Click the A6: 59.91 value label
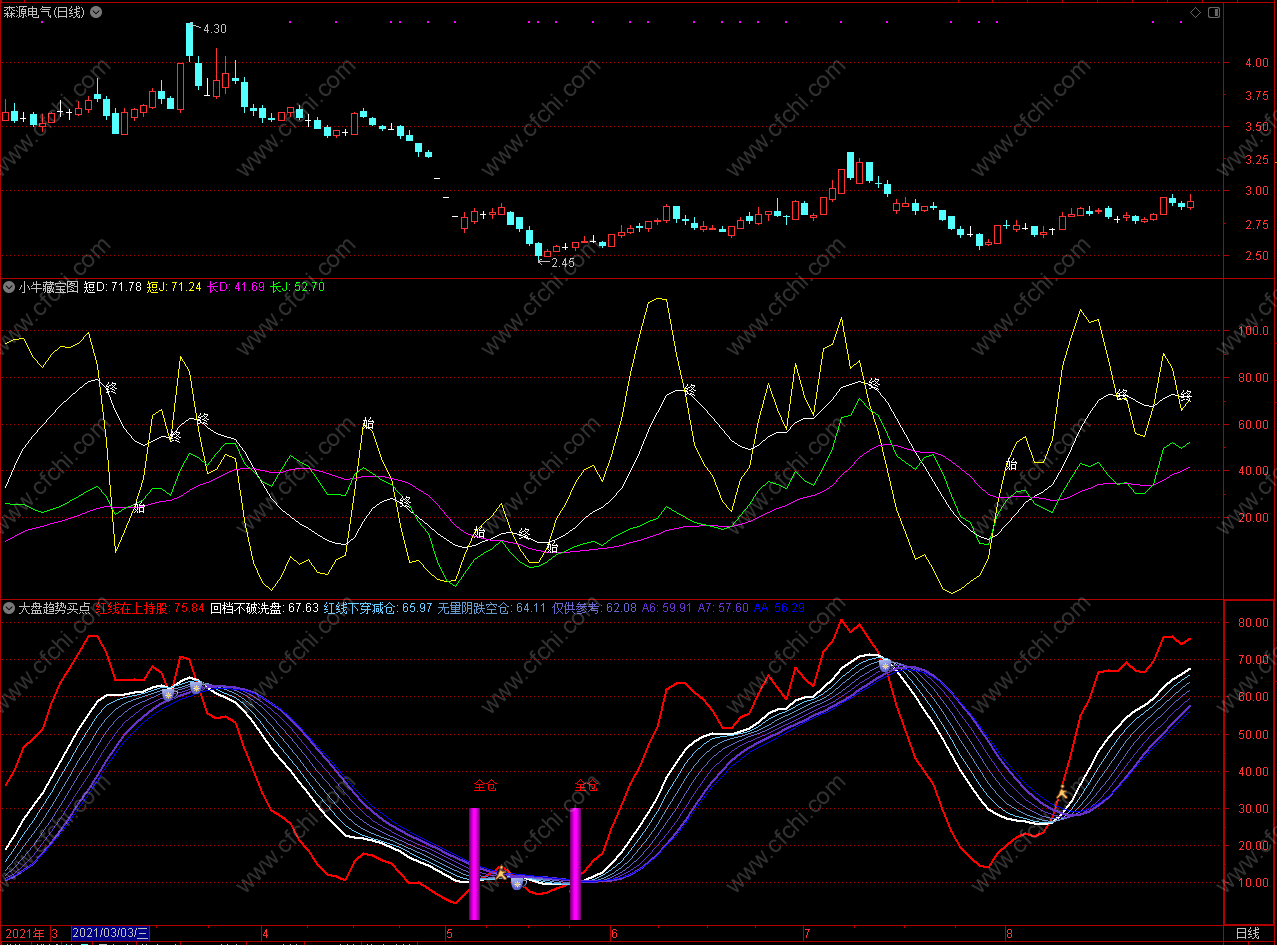The width and height of the screenshot is (1277, 945). click(x=667, y=607)
